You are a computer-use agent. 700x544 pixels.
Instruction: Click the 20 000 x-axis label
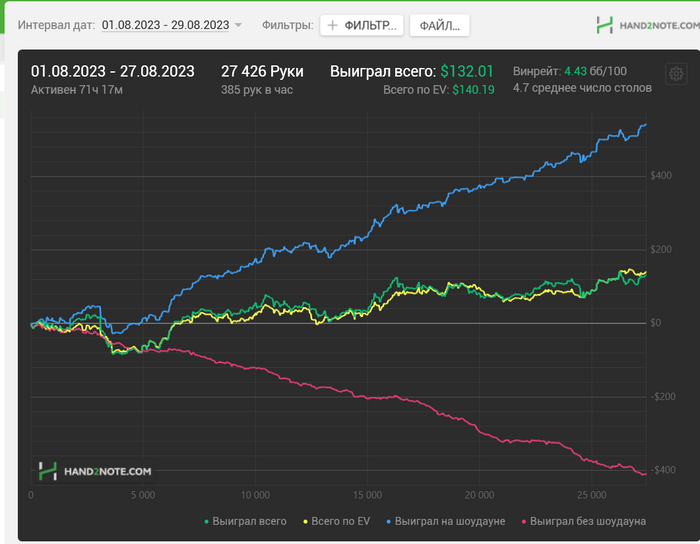point(479,495)
